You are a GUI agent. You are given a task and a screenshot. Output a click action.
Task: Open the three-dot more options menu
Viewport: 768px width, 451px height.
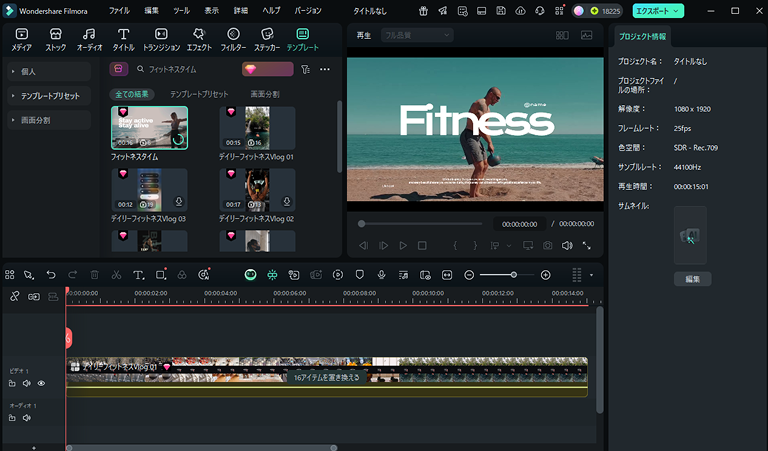[325, 70]
